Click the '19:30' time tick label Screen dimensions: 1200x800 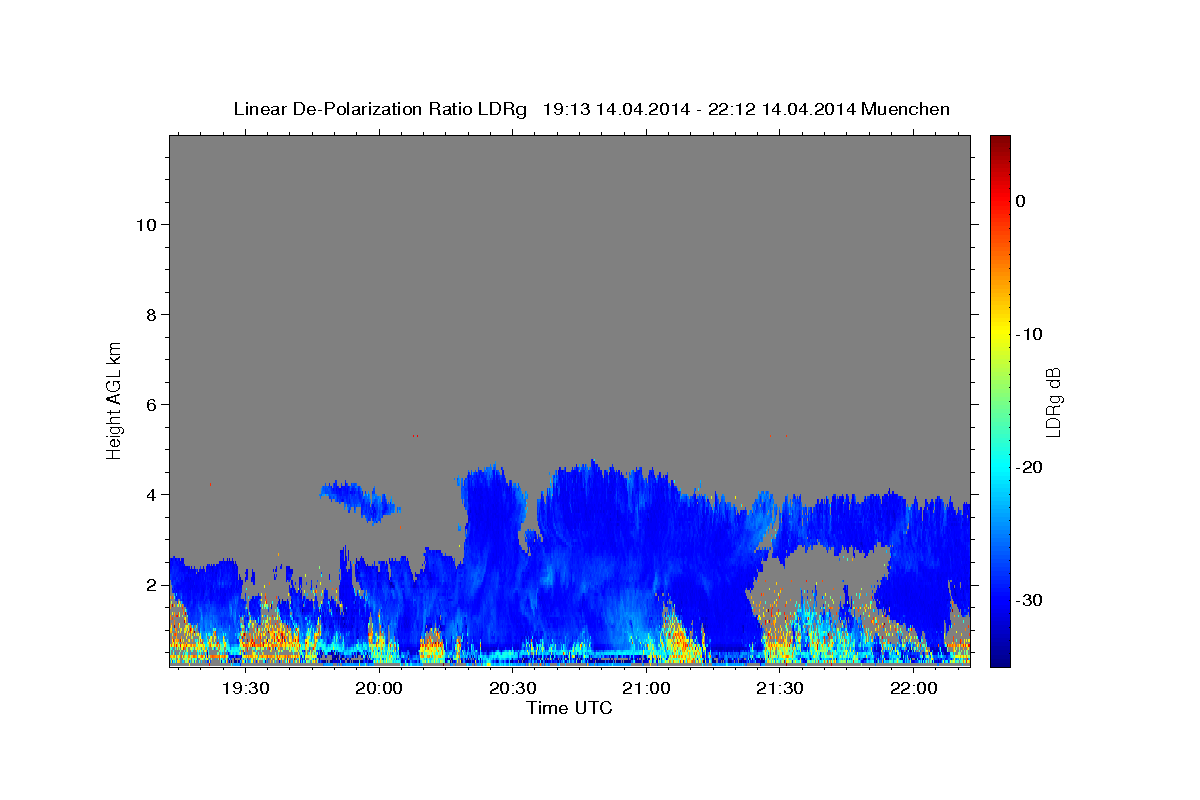click(245, 688)
